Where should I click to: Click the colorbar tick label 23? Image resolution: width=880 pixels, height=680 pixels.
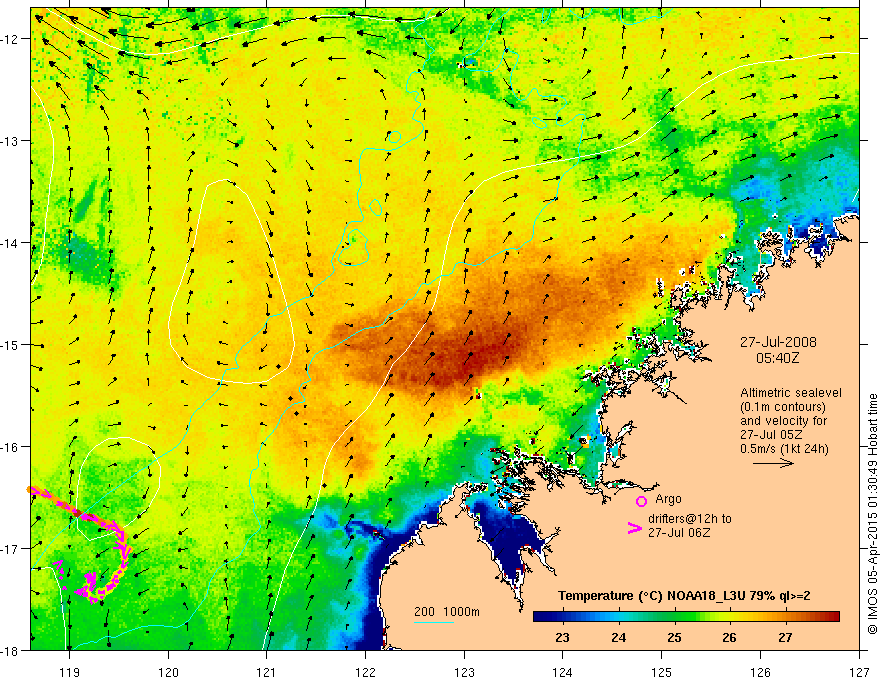[x=562, y=637]
